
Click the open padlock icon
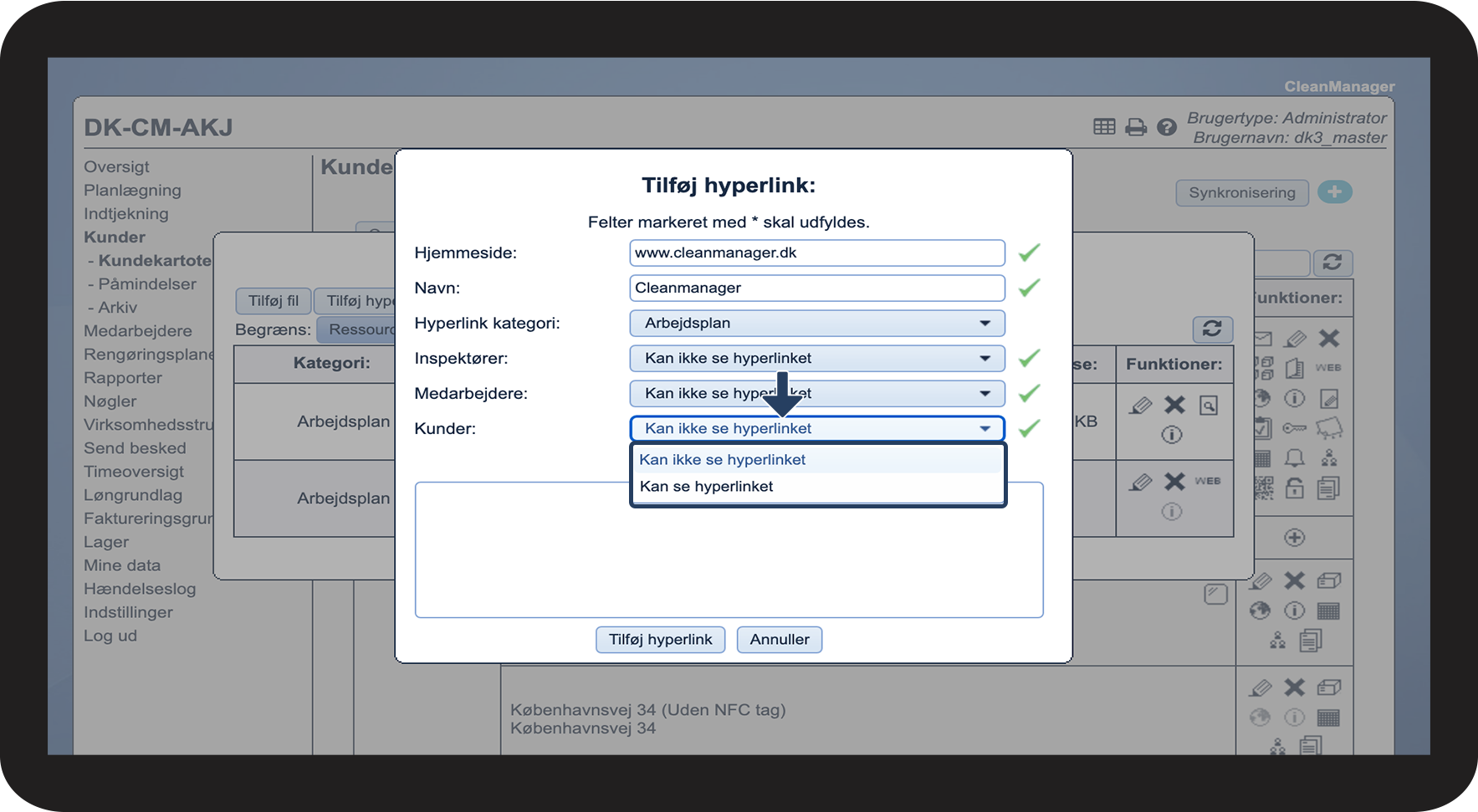(x=1295, y=488)
